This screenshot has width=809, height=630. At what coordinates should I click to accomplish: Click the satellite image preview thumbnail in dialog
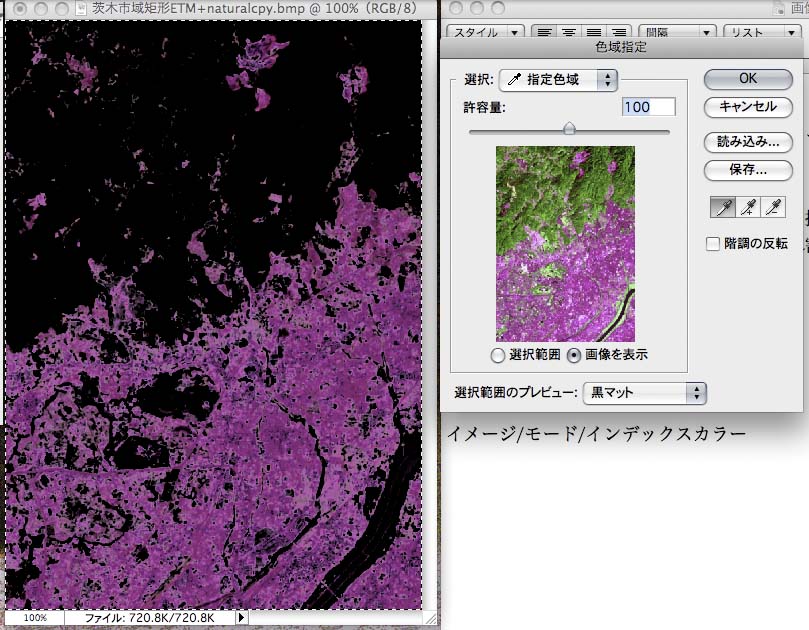point(565,244)
